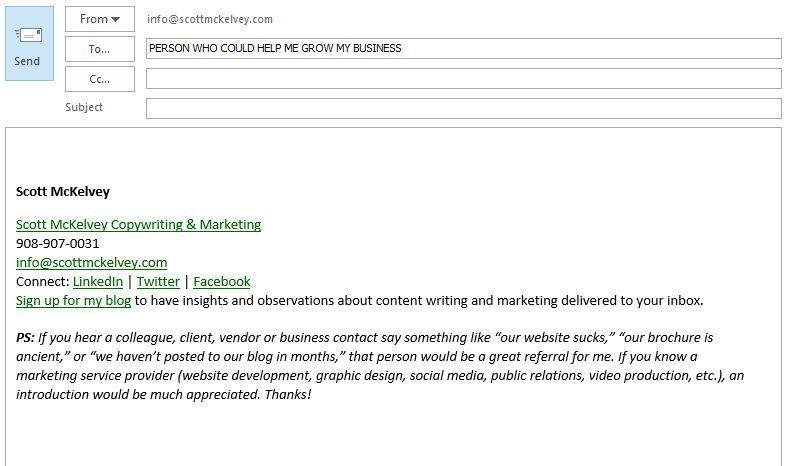Open Scott McKelvey Copywriting & Marketing link
The height and width of the screenshot is (466, 787).
click(x=139, y=224)
